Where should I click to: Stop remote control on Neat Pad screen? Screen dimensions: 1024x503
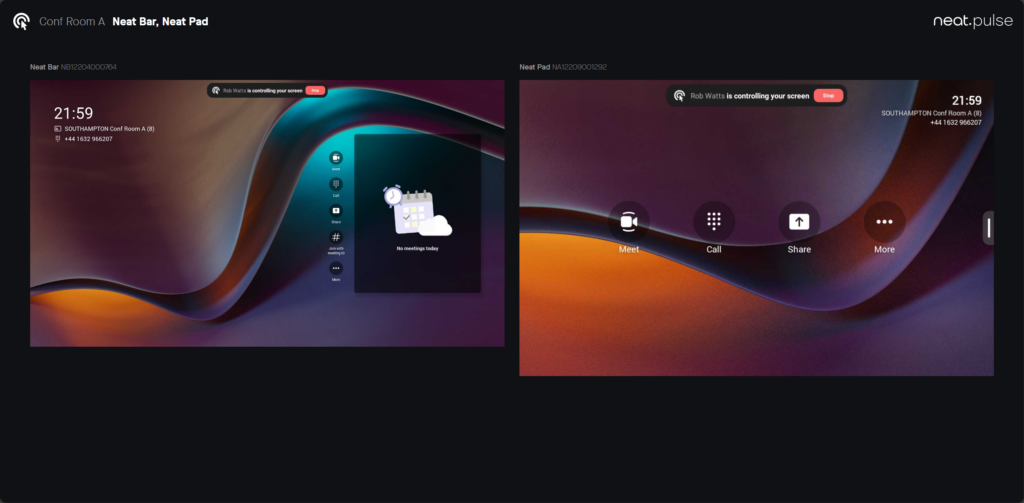(x=828, y=95)
